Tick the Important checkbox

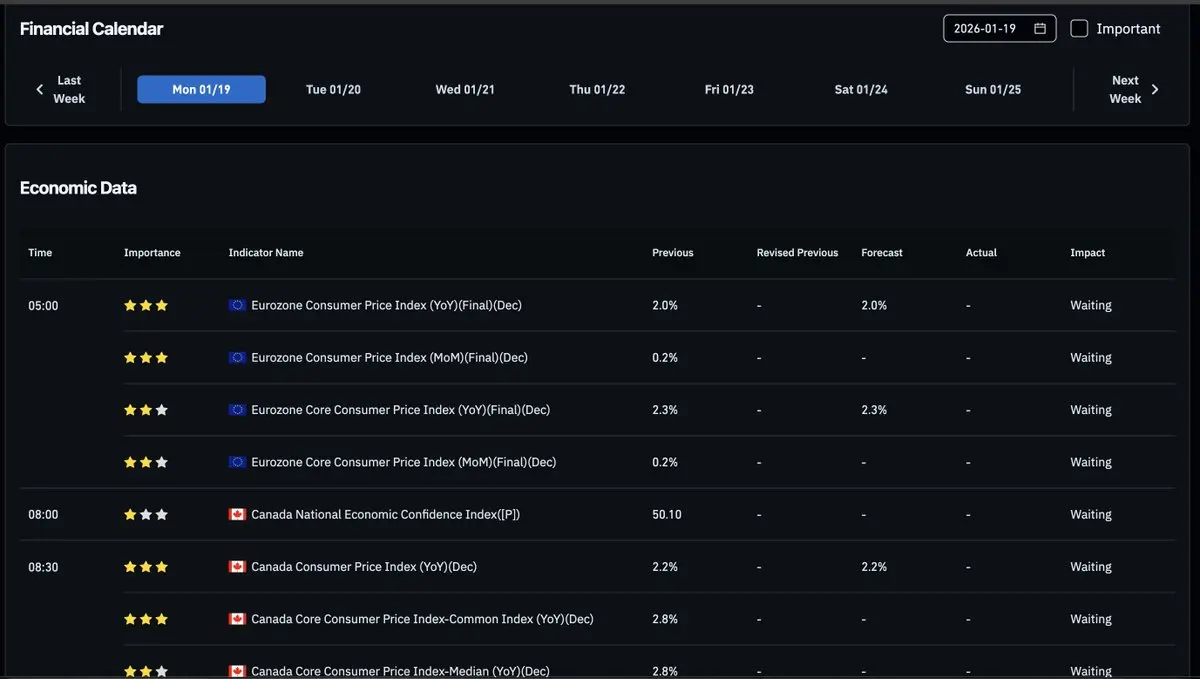coord(1079,29)
